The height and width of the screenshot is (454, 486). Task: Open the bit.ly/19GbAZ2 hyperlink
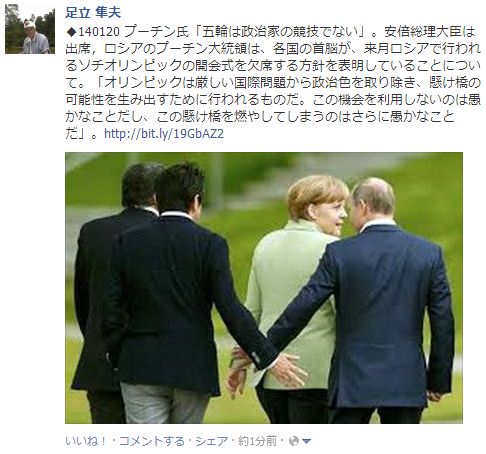tap(164, 134)
